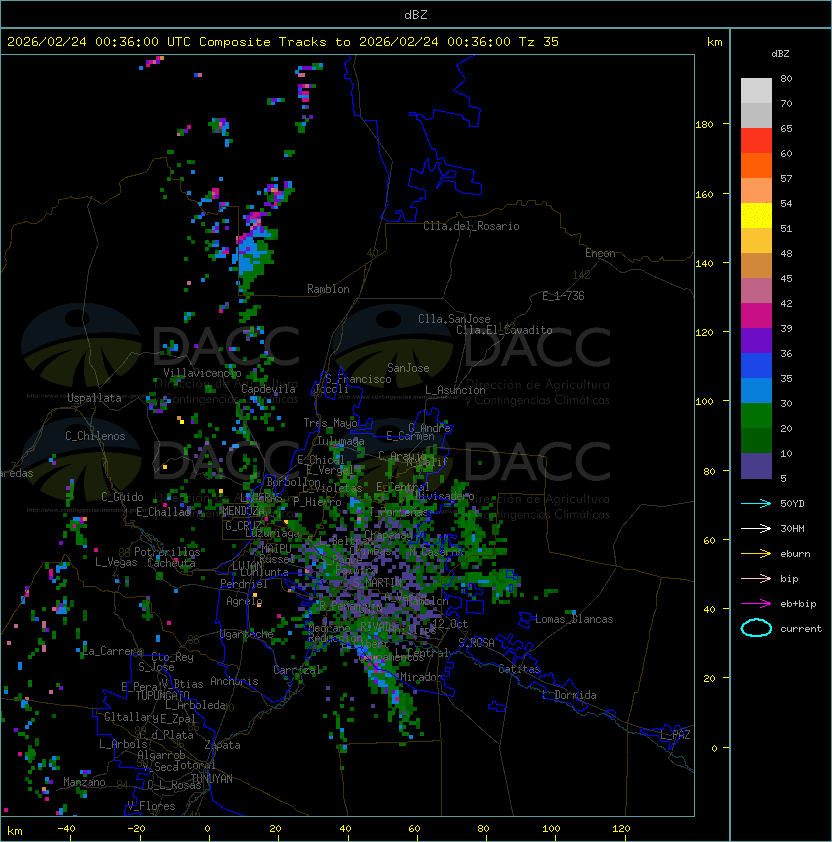
Task: Click the C_Chilenos map label
Action: click(95, 436)
